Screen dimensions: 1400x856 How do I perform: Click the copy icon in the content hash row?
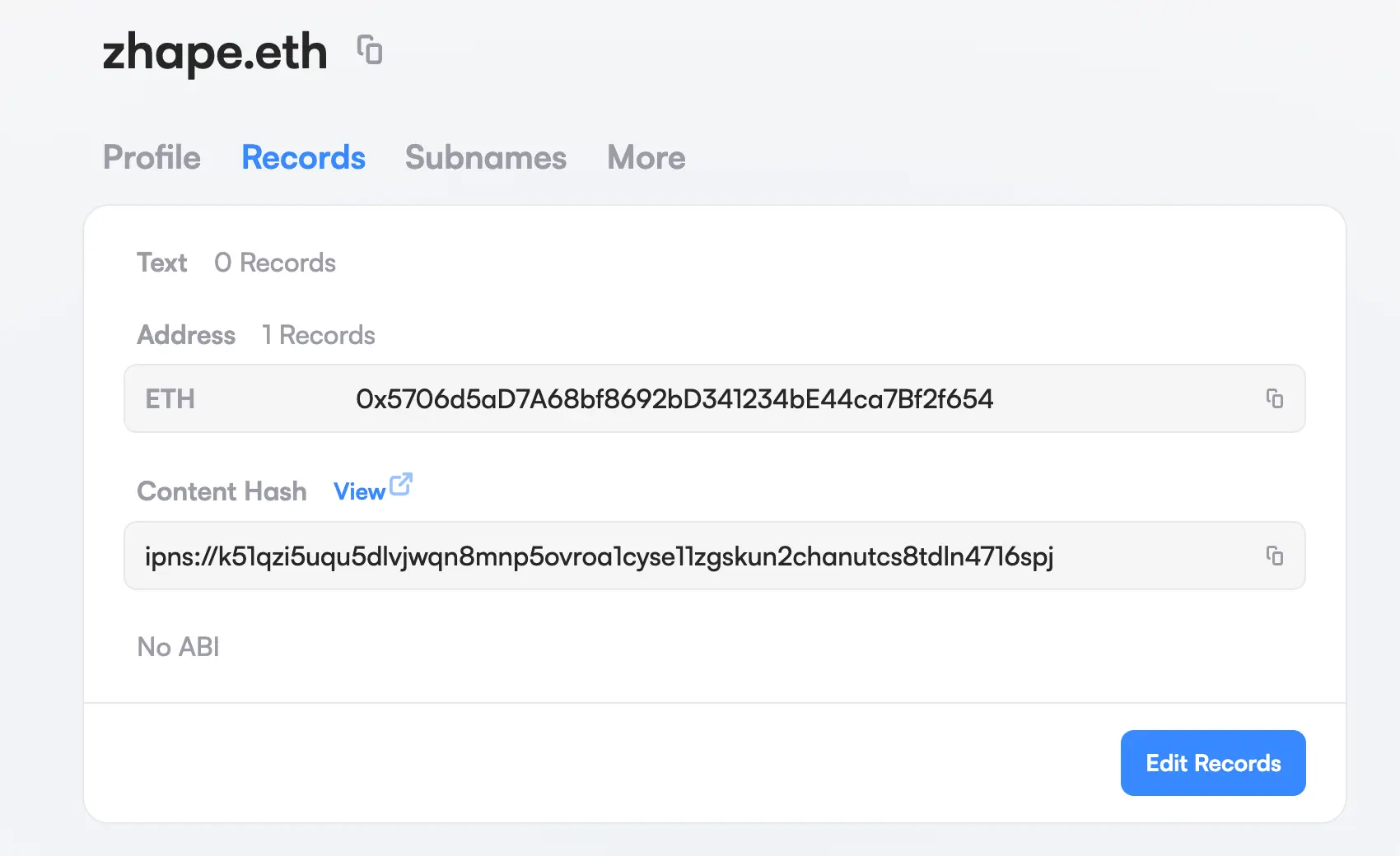(x=1276, y=556)
